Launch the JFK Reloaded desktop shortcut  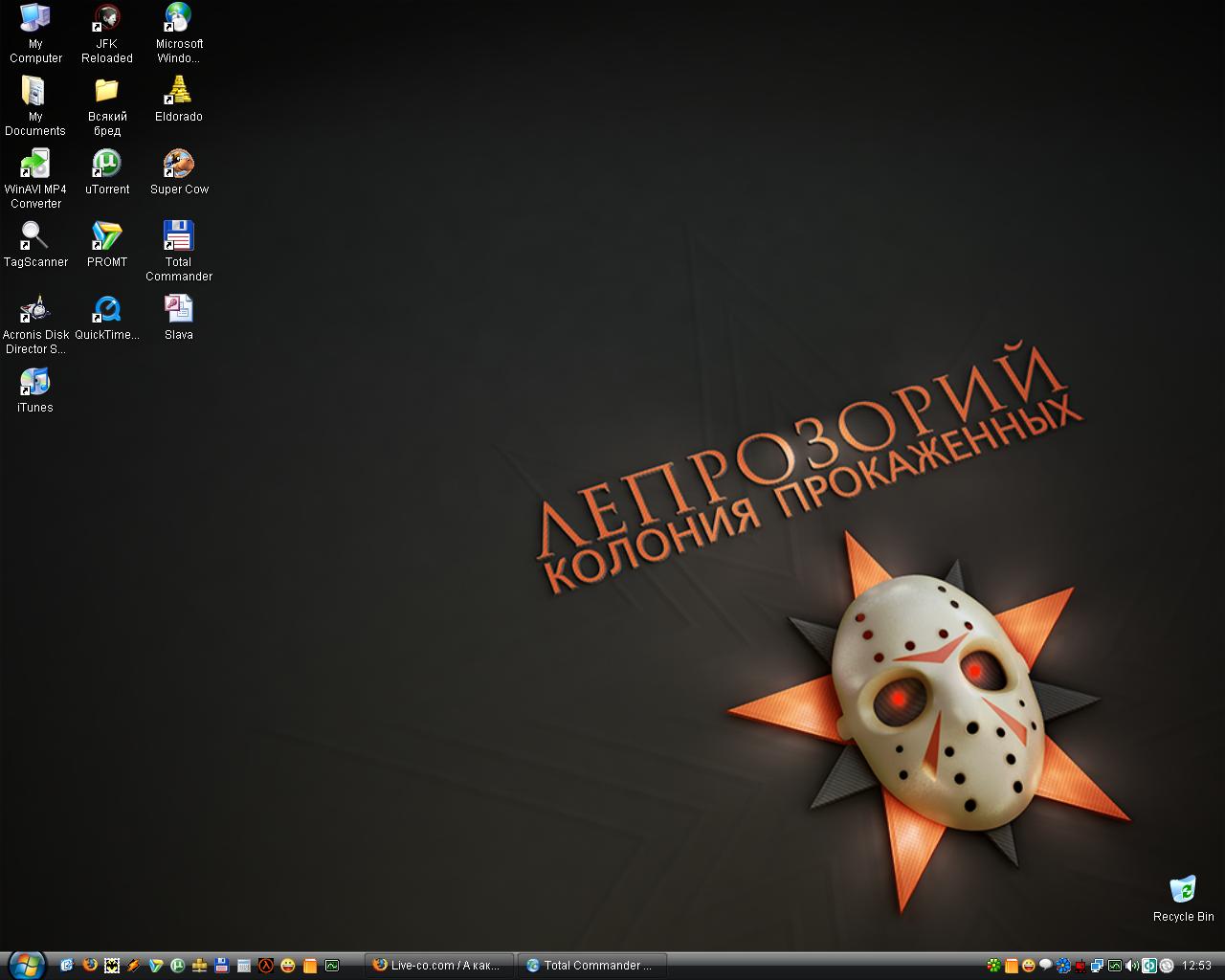point(106,18)
